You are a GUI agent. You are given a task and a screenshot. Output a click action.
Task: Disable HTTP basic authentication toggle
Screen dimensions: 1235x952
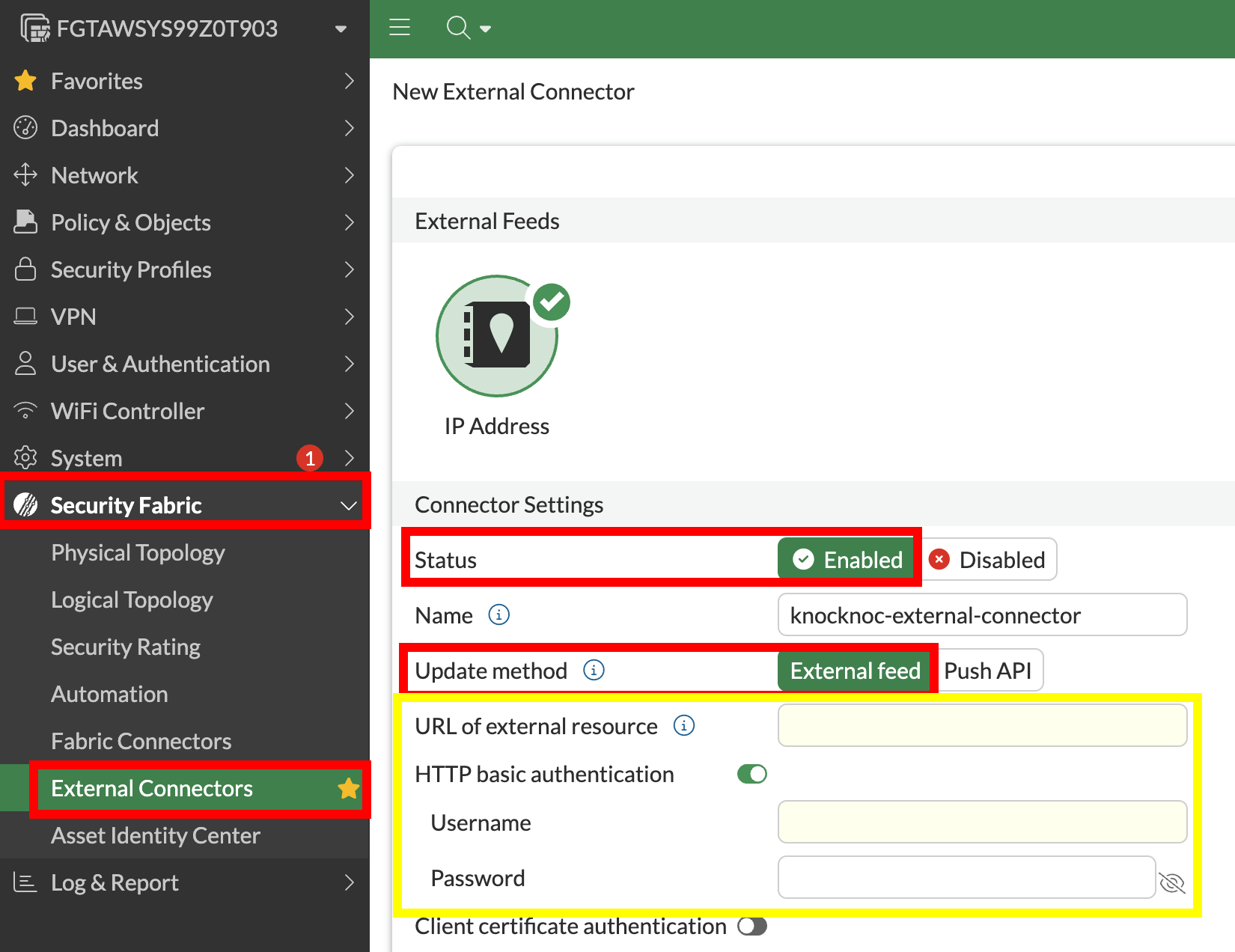pyautogui.click(x=751, y=774)
